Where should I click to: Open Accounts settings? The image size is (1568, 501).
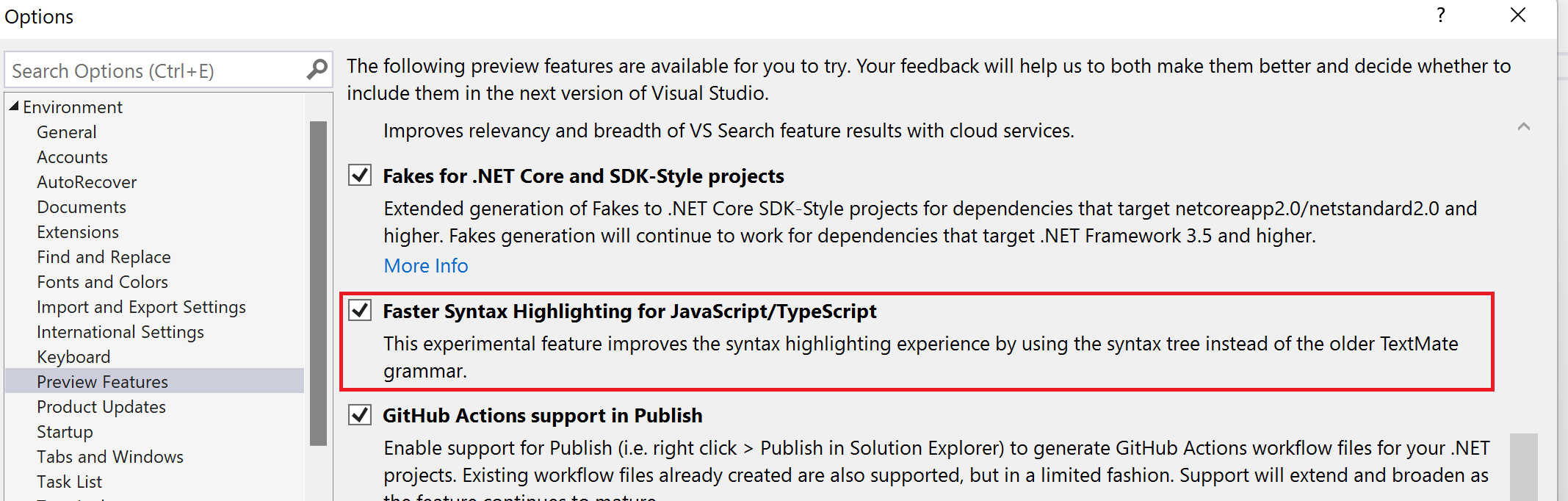coord(72,156)
